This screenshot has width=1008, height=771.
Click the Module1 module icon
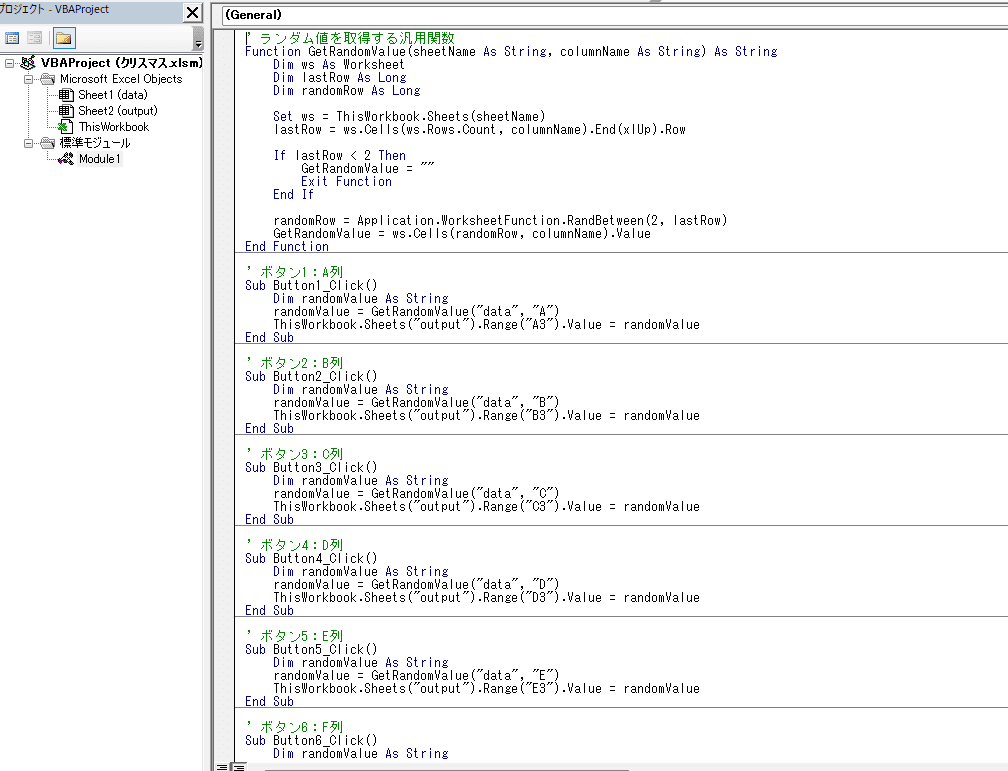coord(66,159)
